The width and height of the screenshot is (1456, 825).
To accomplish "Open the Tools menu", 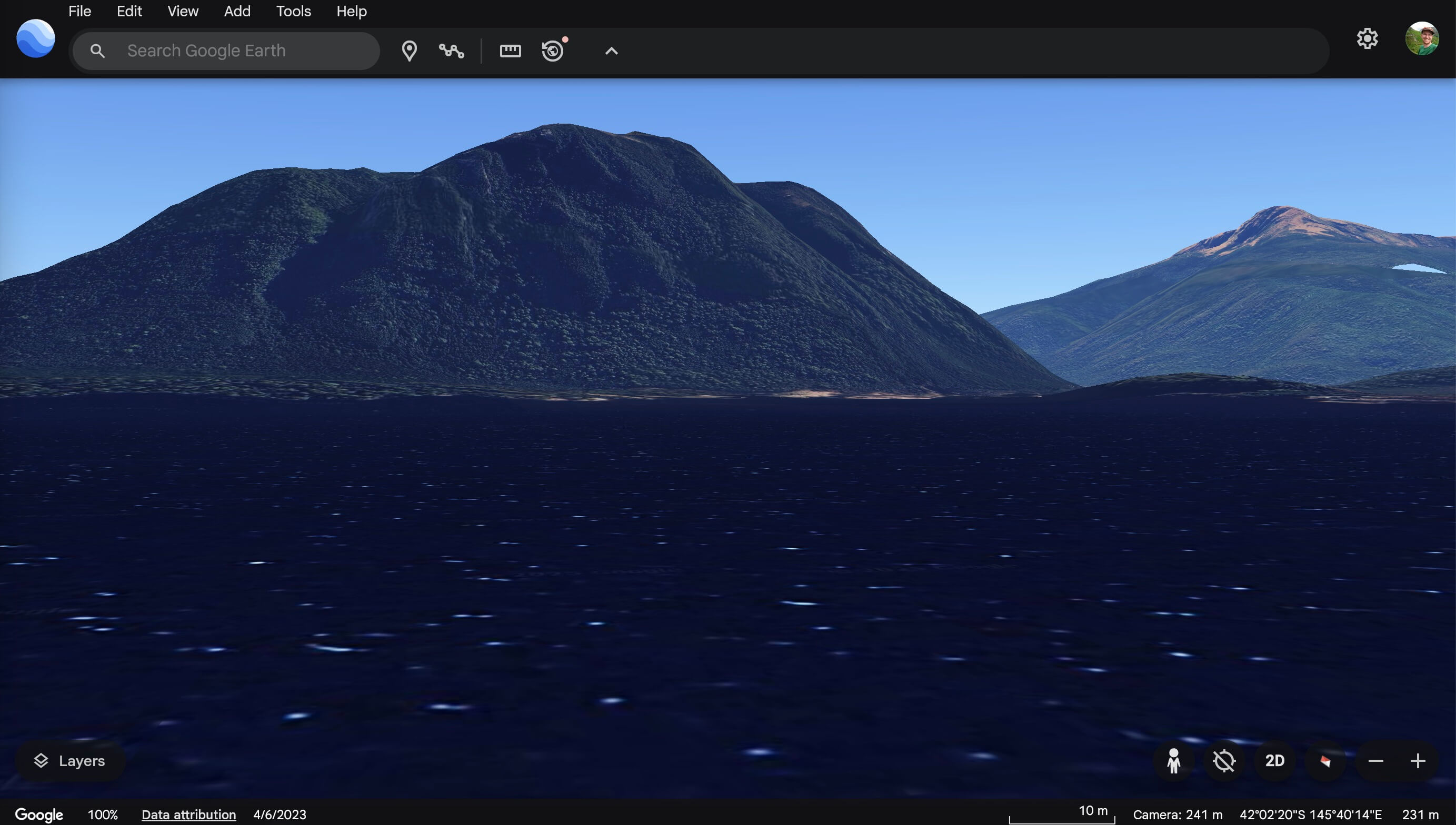I will [293, 12].
